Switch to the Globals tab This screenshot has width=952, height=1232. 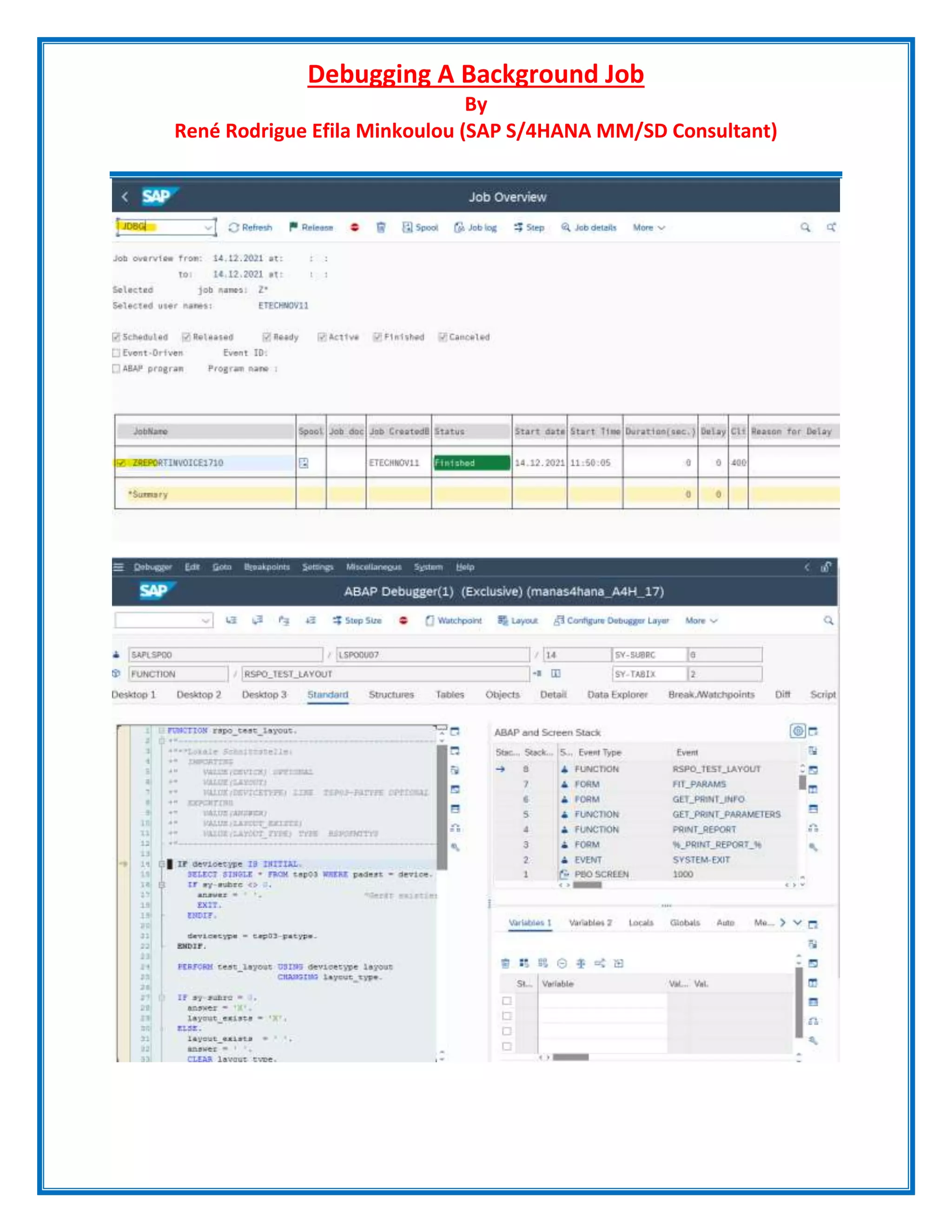tap(685, 923)
